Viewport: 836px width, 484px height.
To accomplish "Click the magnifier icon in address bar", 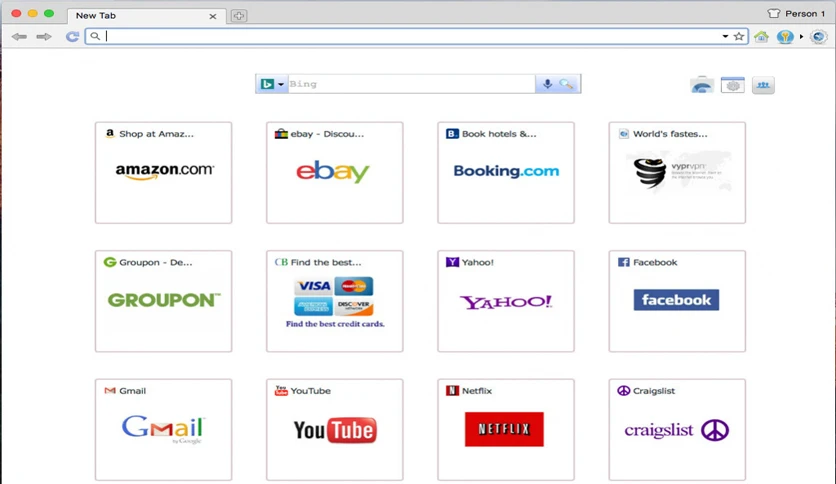I will (x=95, y=36).
